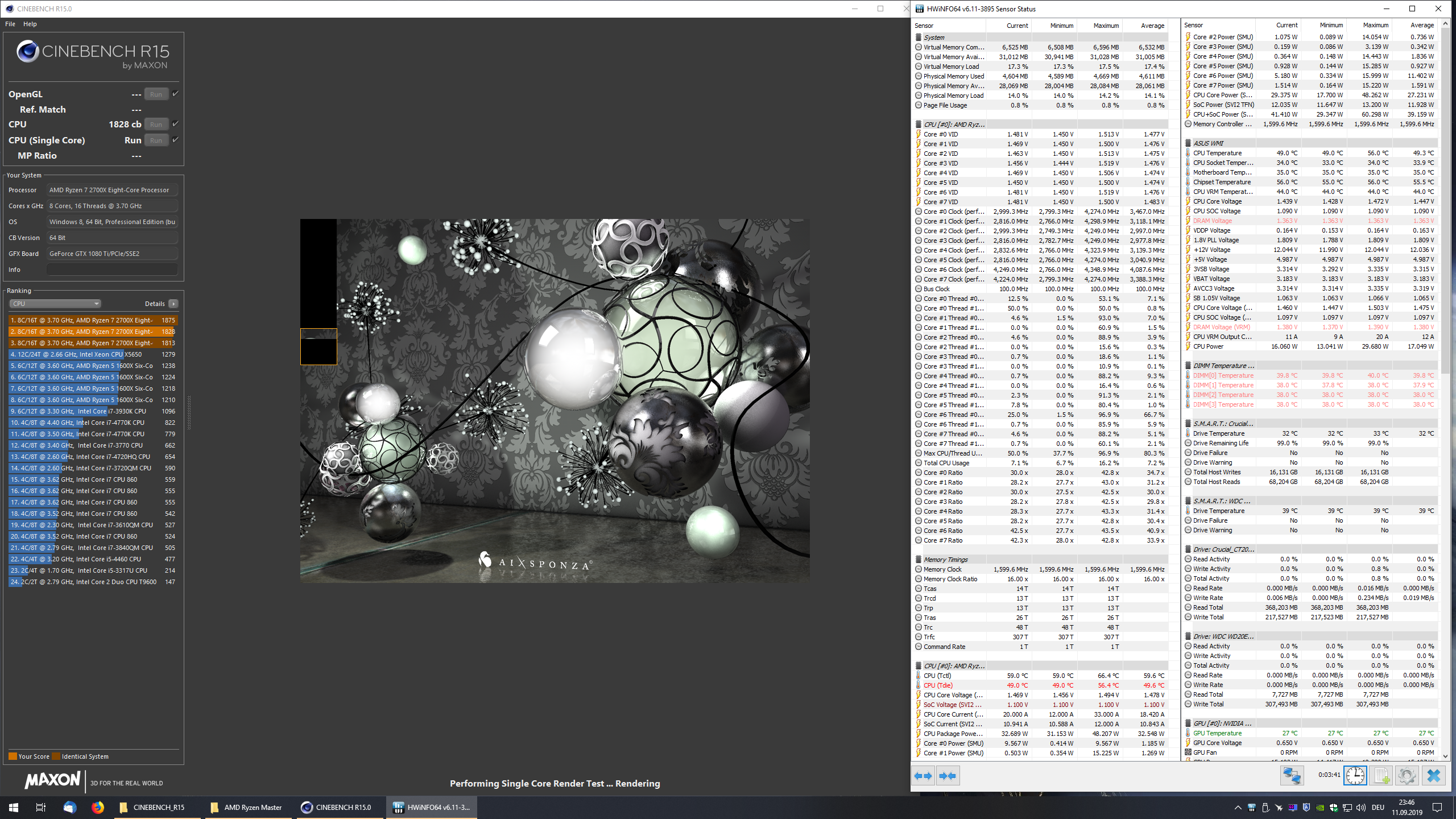The width and height of the screenshot is (1456, 819).
Task: Open HWiNFO sensor settings gear icon
Action: tap(1407, 776)
